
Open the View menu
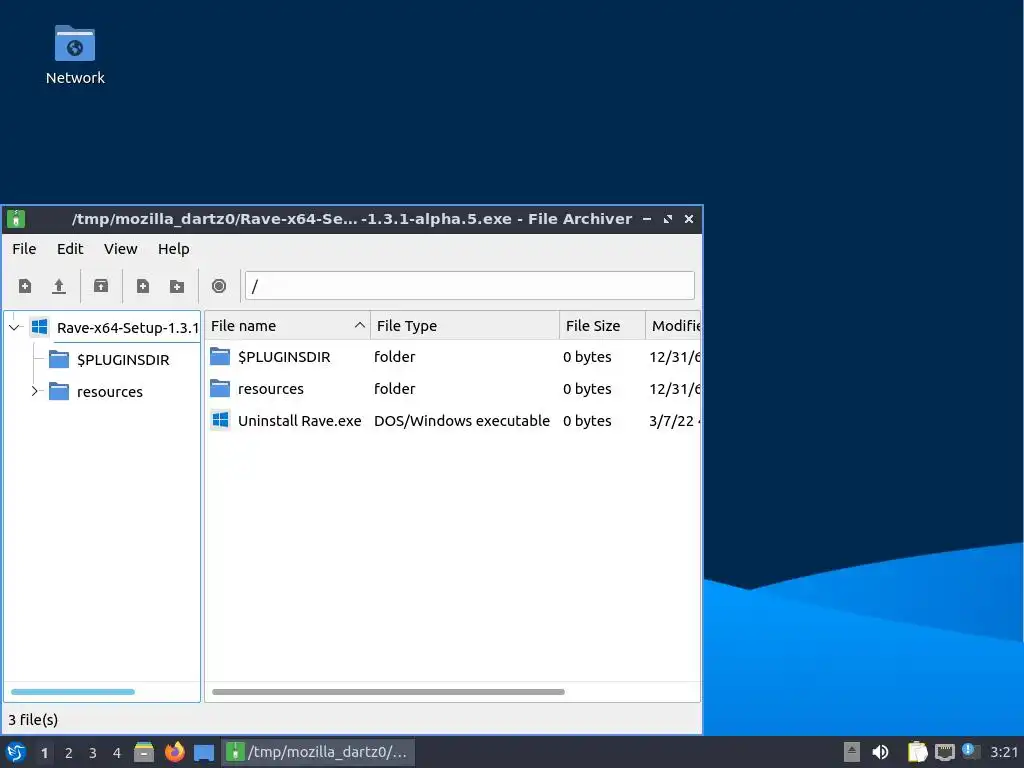coord(121,249)
